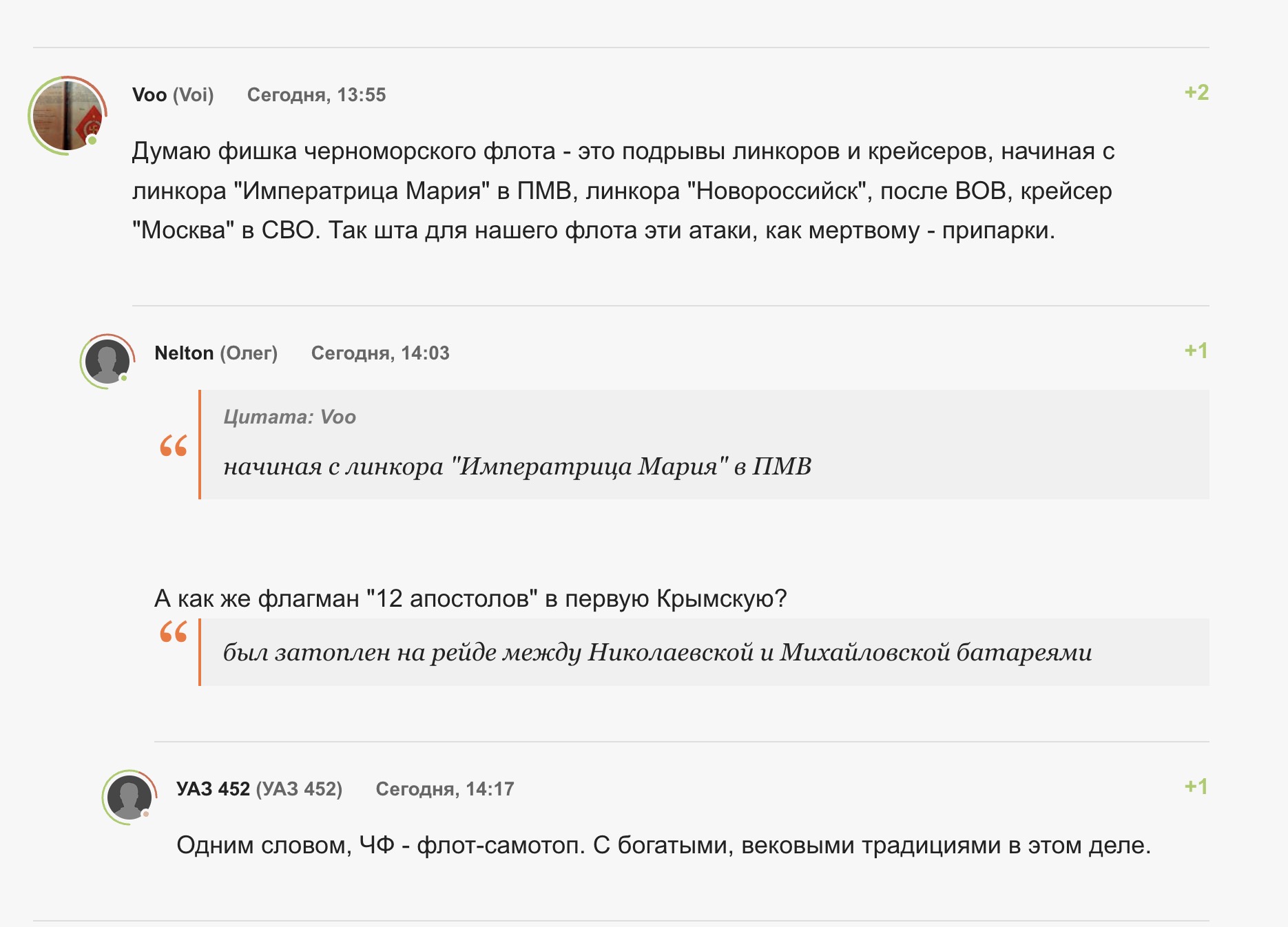Open the Voo username profile link
Image resolution: width=1288 pixels, height=927 pixels.
point(149,95)
